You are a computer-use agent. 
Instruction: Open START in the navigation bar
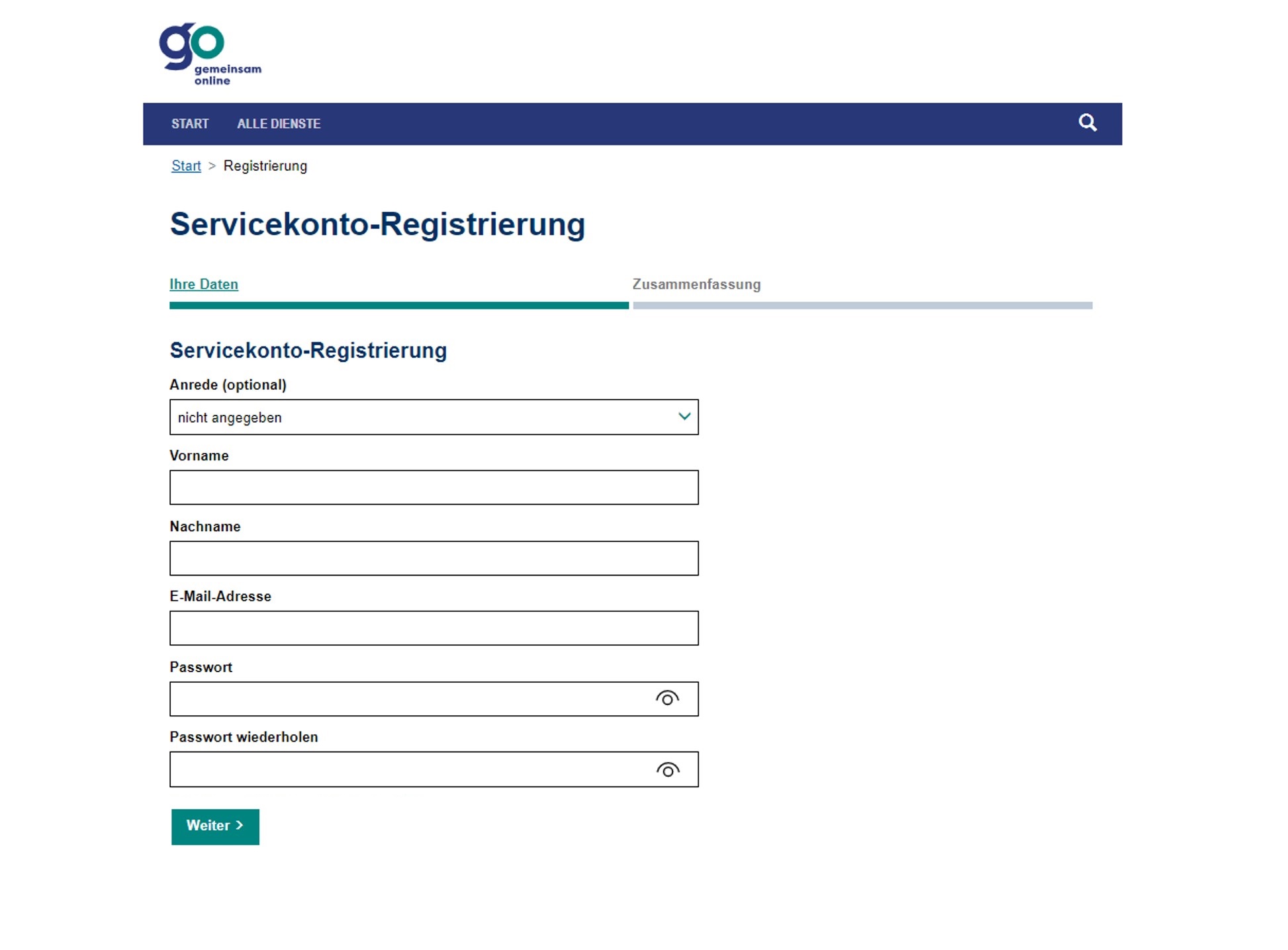(190, 124)
